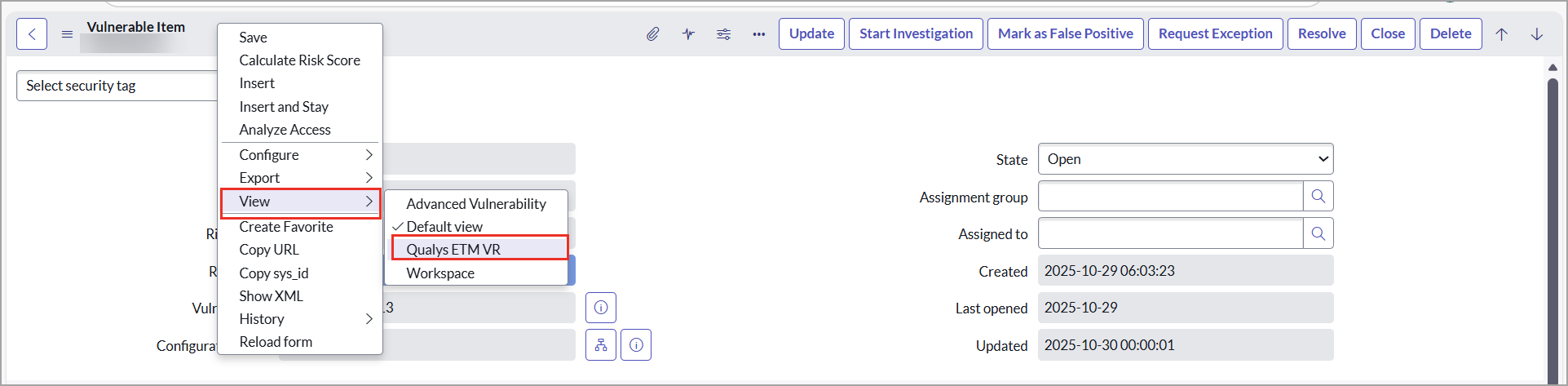Open the more options ellipsis
This screenshot has height=386, width=1568.
[759, 34]
